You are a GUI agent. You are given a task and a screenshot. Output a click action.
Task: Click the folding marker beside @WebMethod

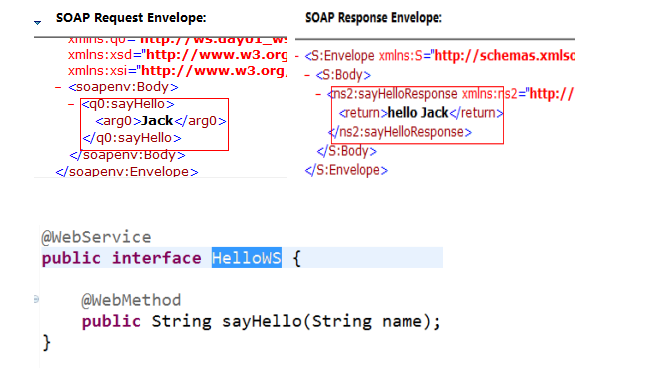point(36,299)
